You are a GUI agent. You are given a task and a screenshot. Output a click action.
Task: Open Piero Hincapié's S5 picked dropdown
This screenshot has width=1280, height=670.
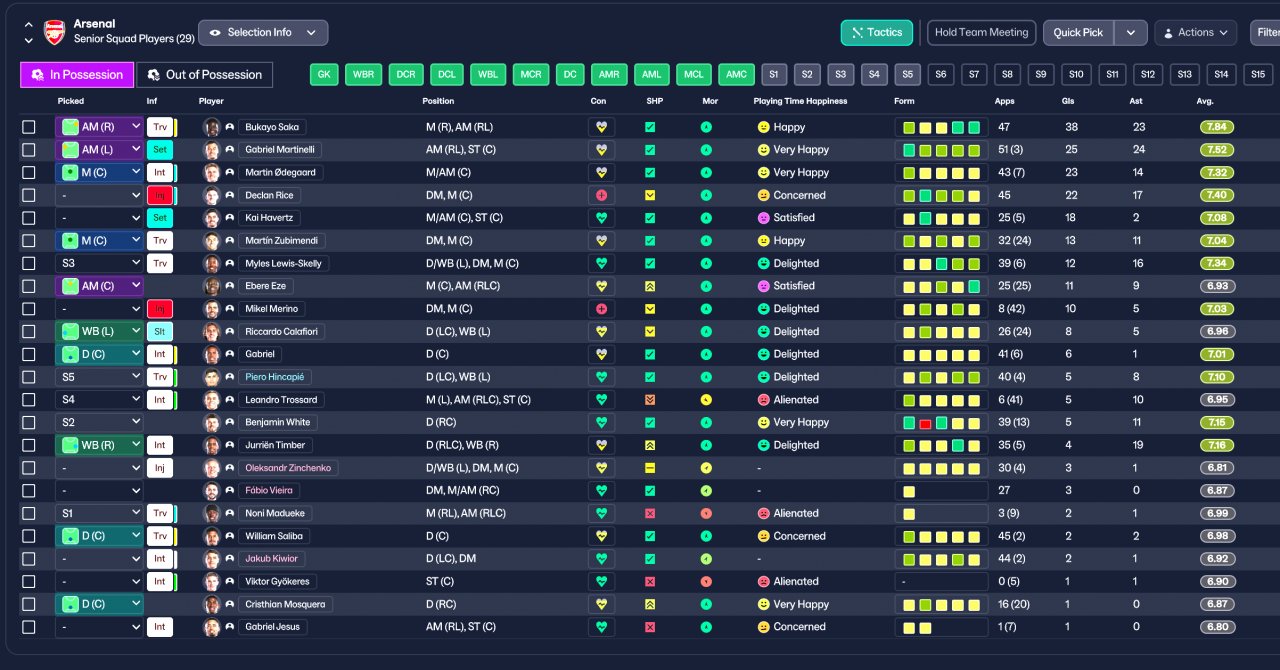coord(99,377)
